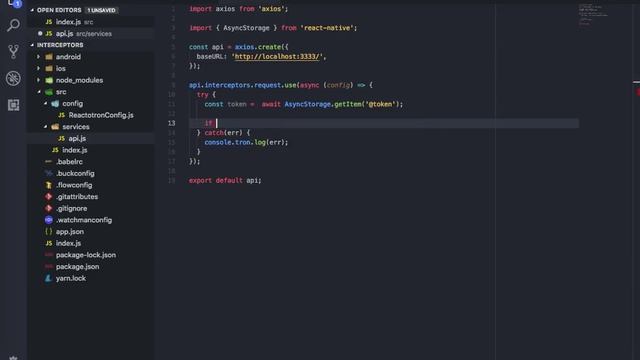Open the .flowconfig file
Image resolution: width=640 pixels, height=360 pixels.
pos(74,185)
